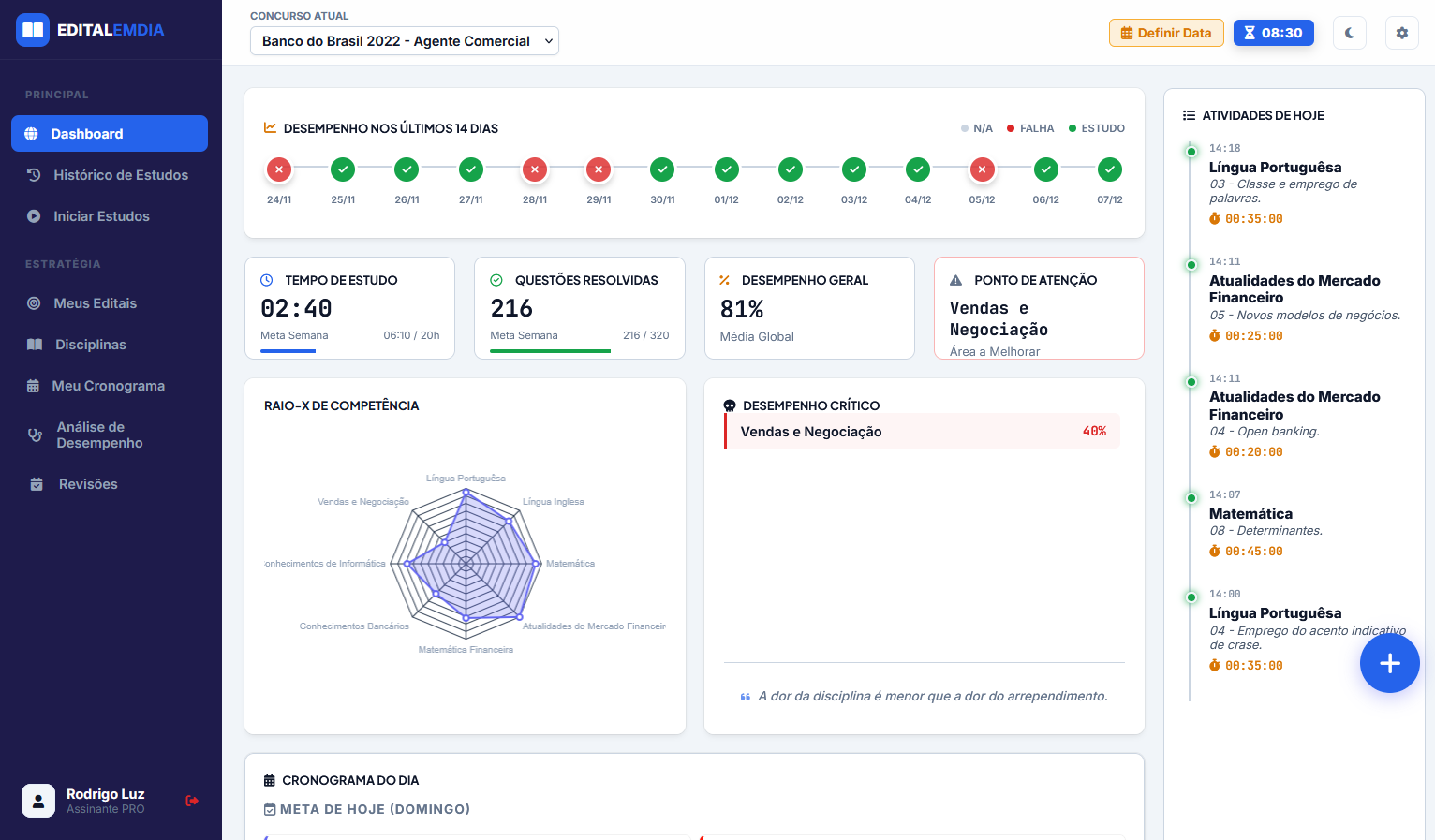Click the Definir Data button
The height and width of the screenshot is (840, 1435).
click(x=1166, y=32)
